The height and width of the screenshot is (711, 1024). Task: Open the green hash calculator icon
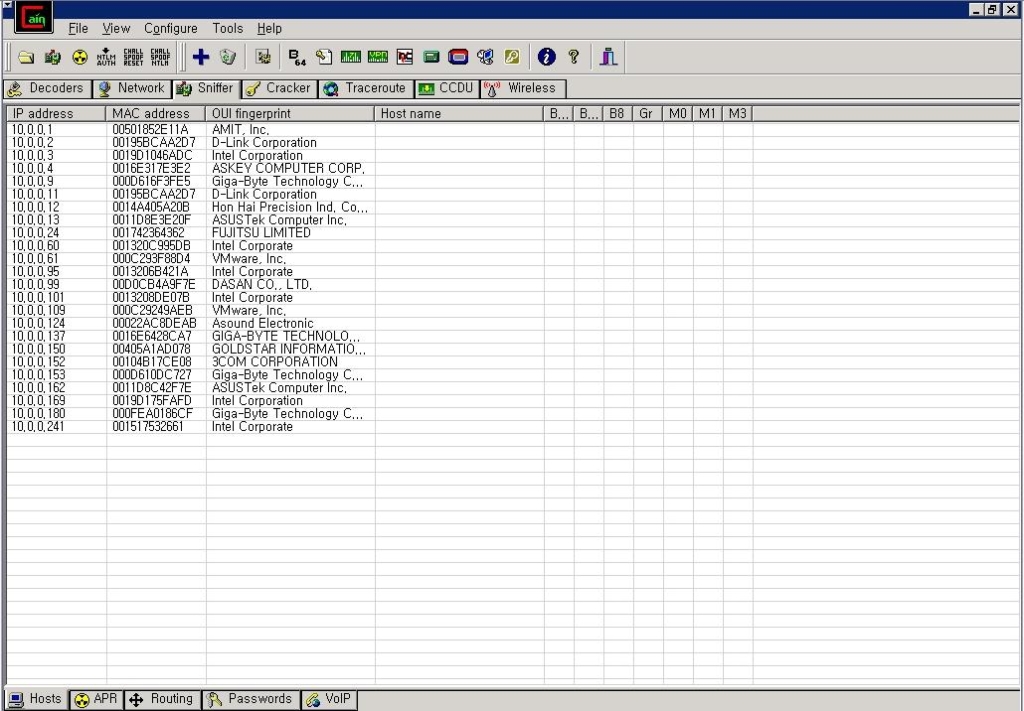click(431, 57)
